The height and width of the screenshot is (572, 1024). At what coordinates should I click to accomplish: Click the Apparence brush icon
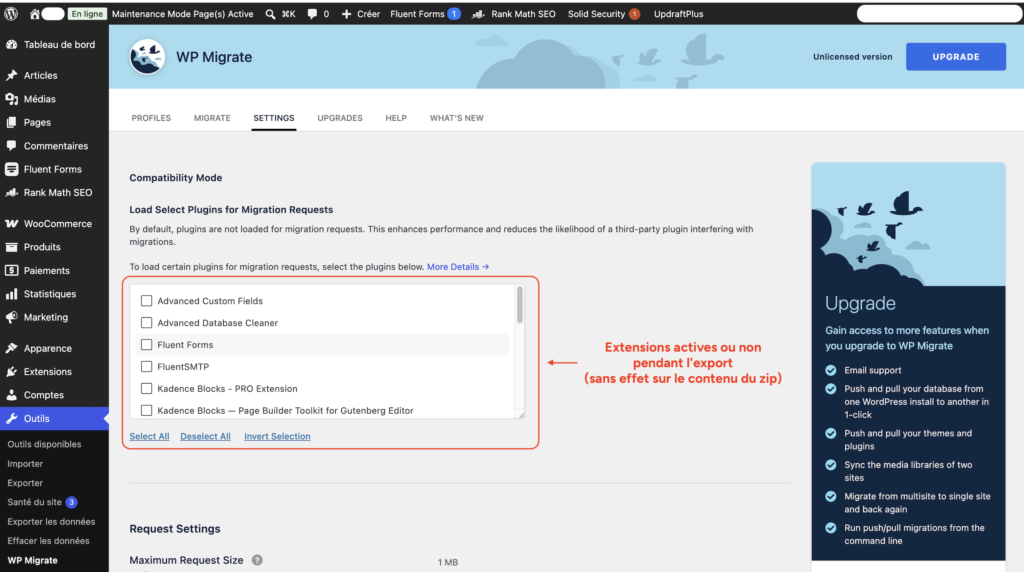tap(12, 348)
